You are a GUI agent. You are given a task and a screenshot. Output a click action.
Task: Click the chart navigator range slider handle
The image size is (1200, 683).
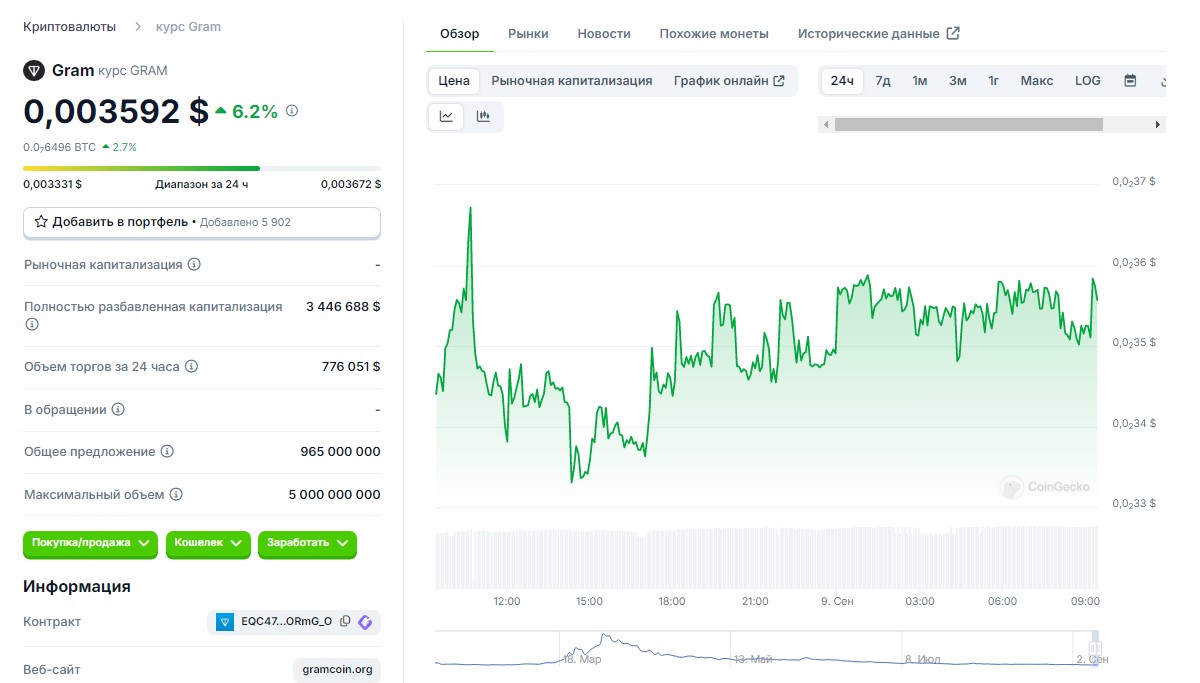click(1095, 647)
